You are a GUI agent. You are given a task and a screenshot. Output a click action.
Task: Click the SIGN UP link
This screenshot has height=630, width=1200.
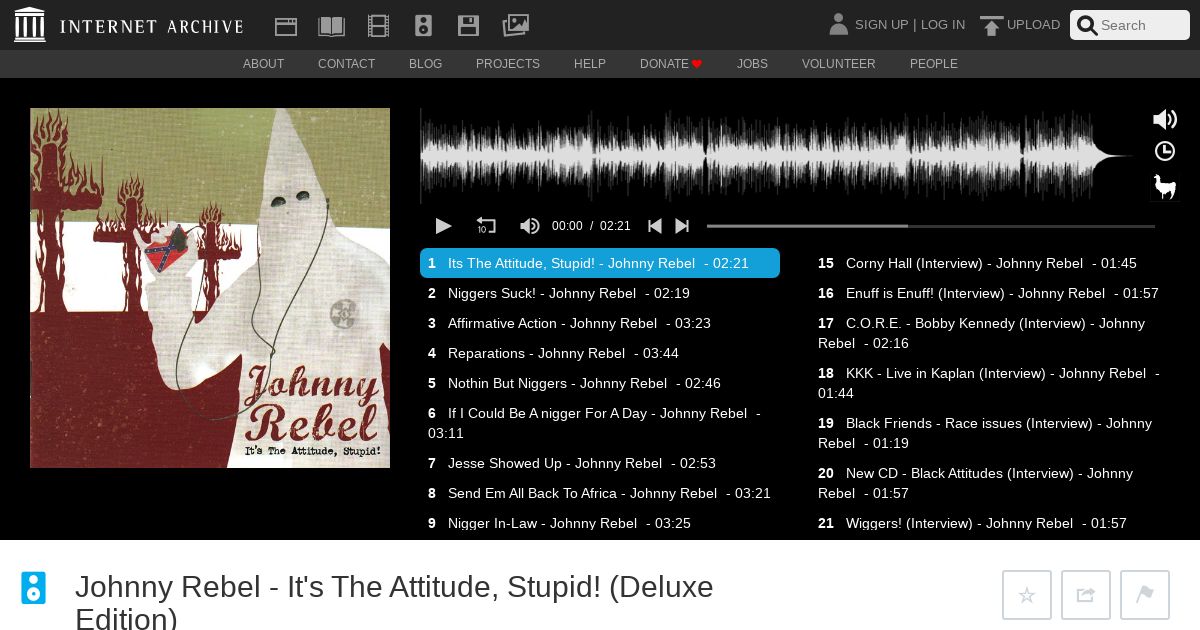point(881,25)
